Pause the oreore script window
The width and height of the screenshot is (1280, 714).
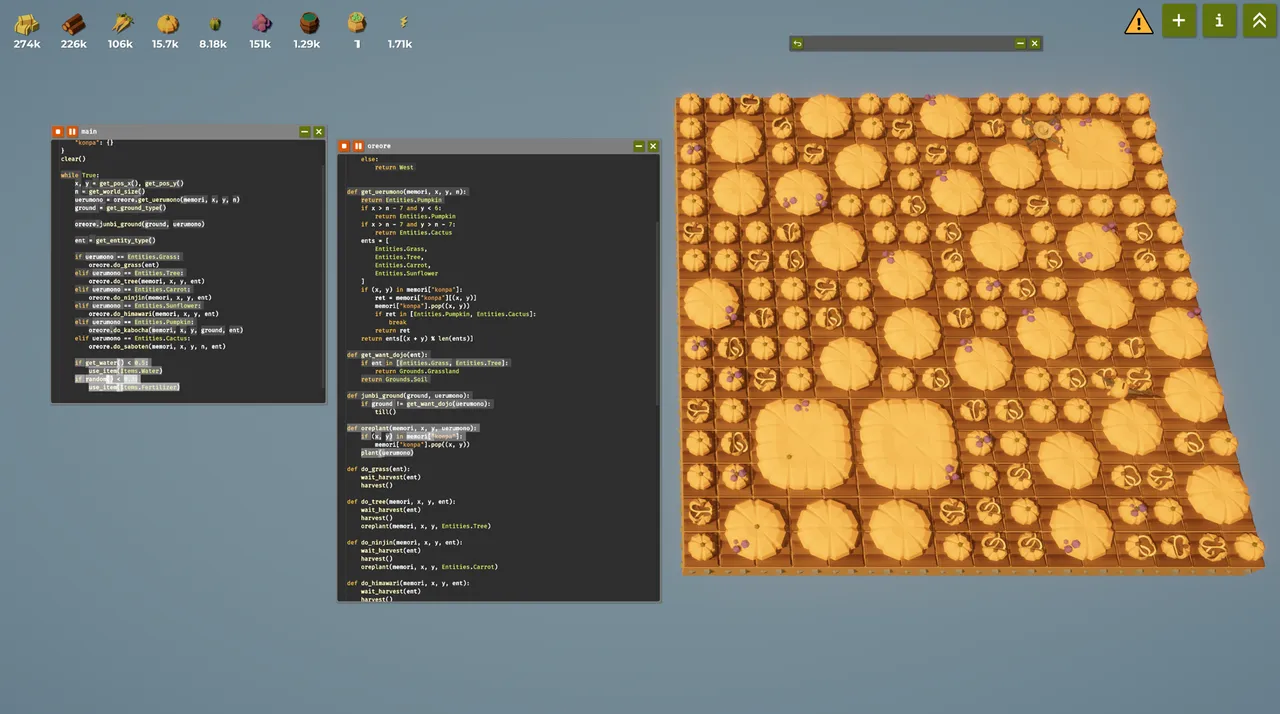coord(358,146)
